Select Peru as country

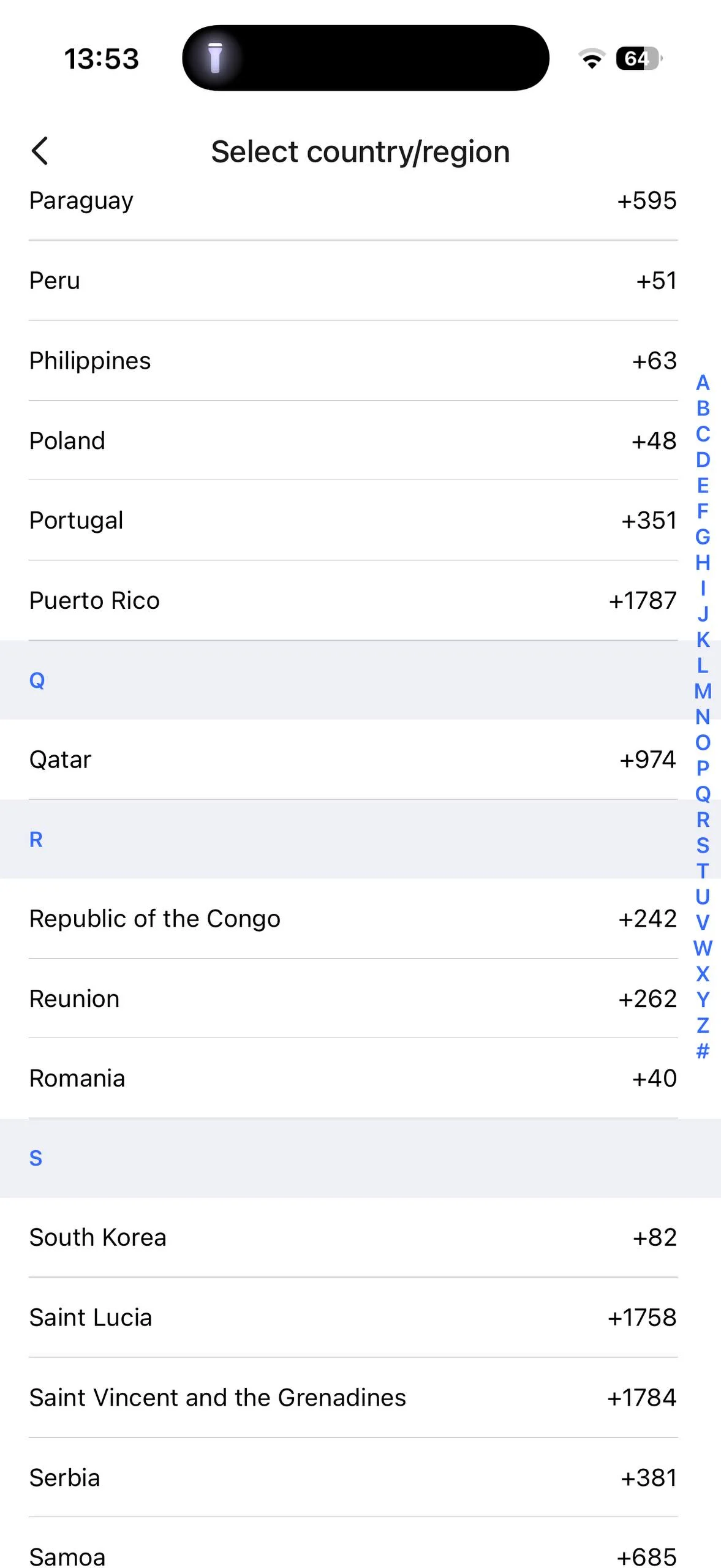[x=353, y=281]
